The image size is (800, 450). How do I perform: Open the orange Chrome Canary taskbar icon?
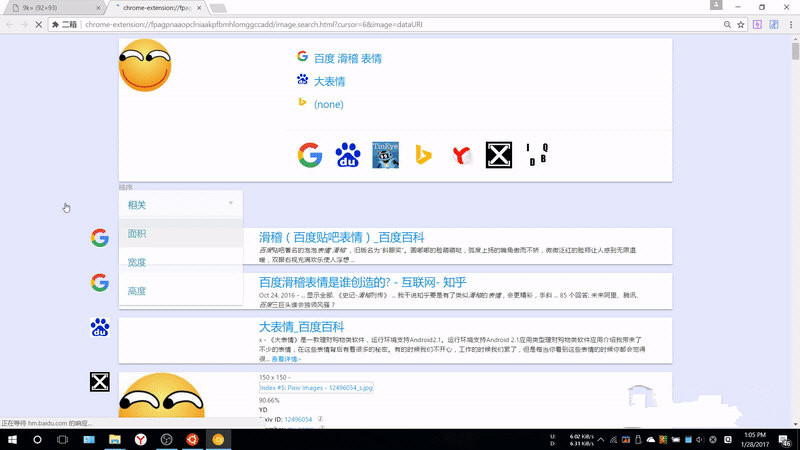(218, 439)
